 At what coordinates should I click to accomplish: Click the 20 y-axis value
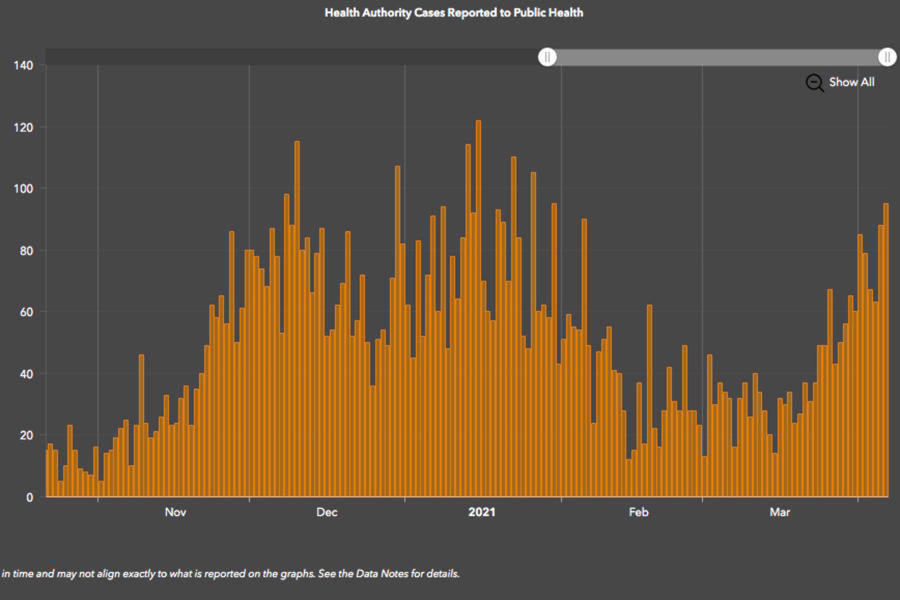click(x=26, y=436)
